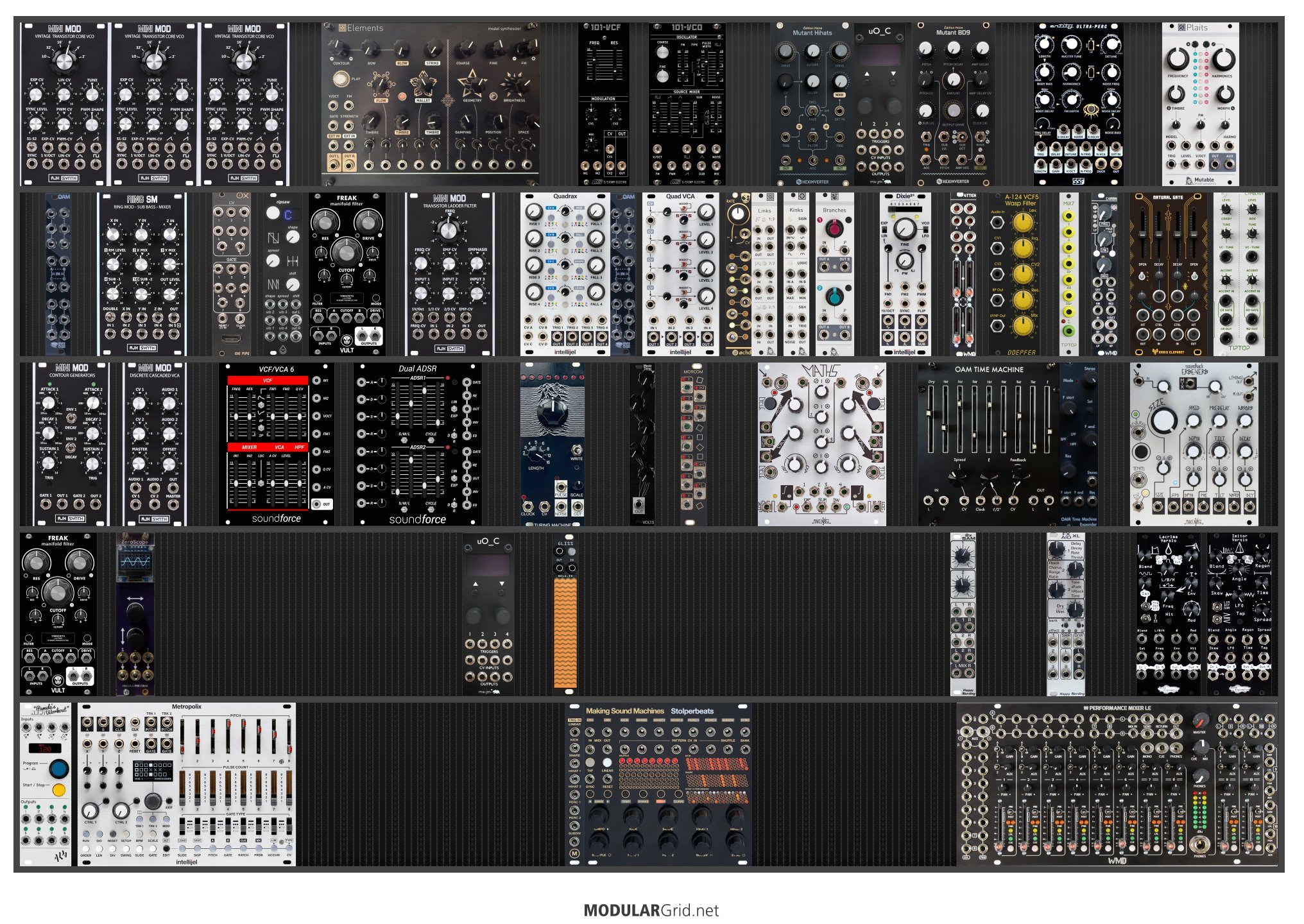Click the "soundforce" label on Dual ADSR

[x=417, y=519]
